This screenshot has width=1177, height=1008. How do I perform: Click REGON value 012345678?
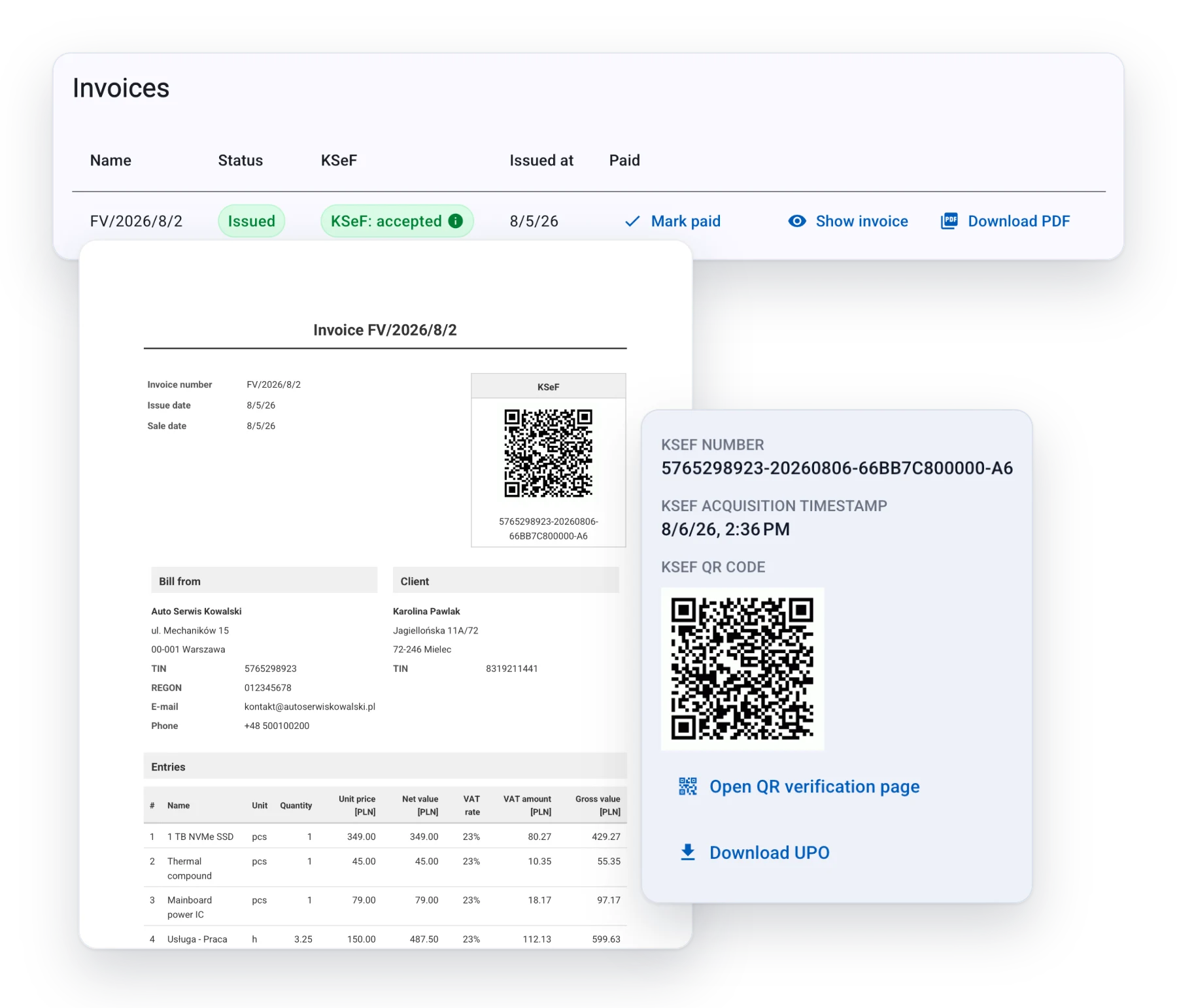click(268, 688)
